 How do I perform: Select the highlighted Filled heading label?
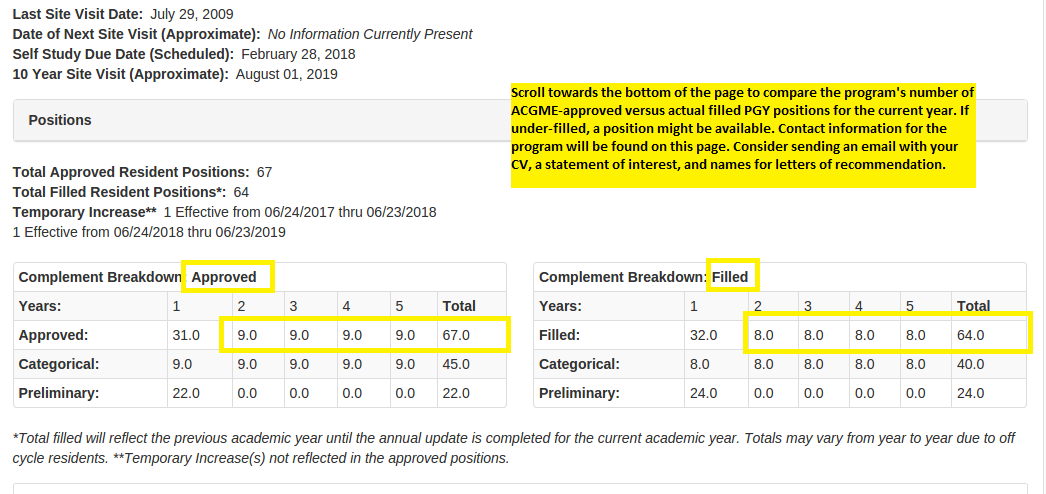(729, 277)
